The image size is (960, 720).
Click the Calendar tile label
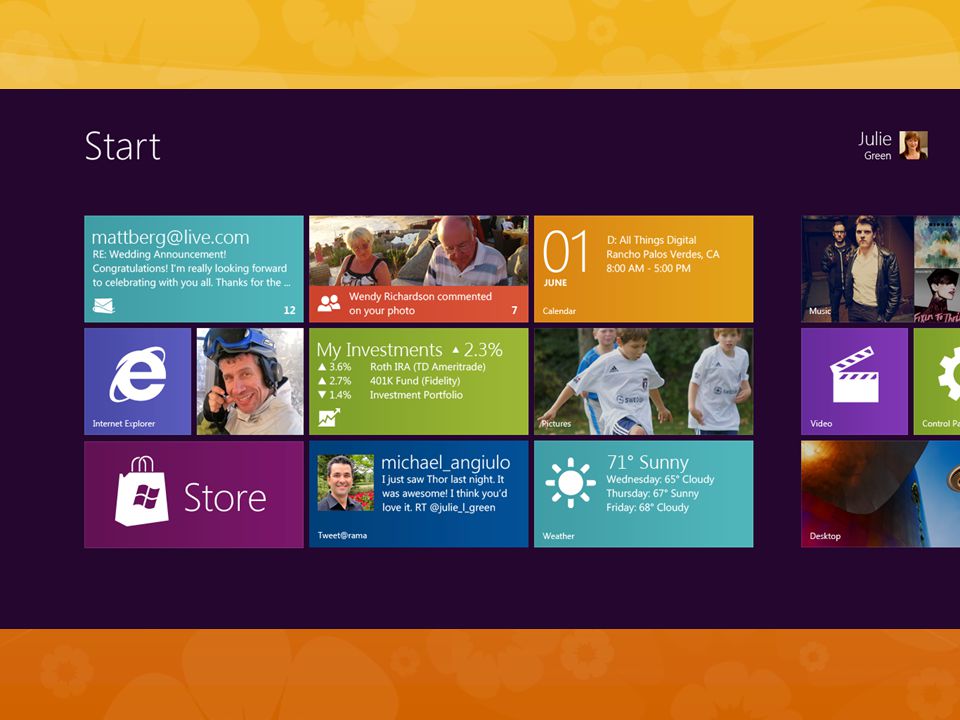tap(559, 311)
